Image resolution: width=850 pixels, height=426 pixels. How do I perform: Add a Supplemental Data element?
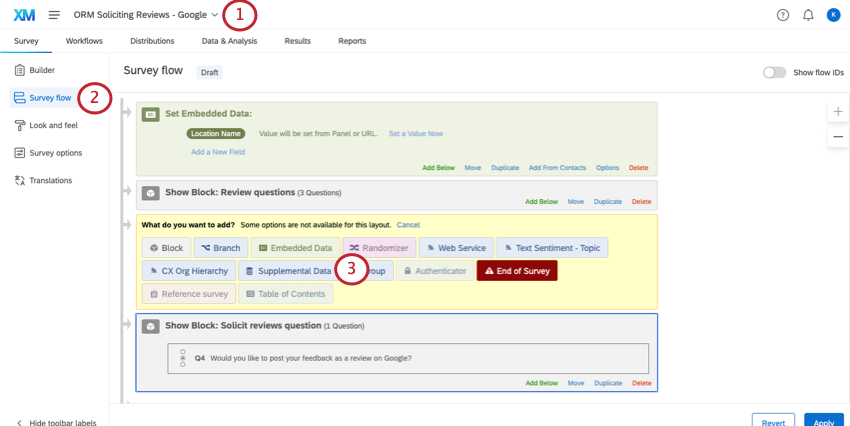(x=287, y=271)
